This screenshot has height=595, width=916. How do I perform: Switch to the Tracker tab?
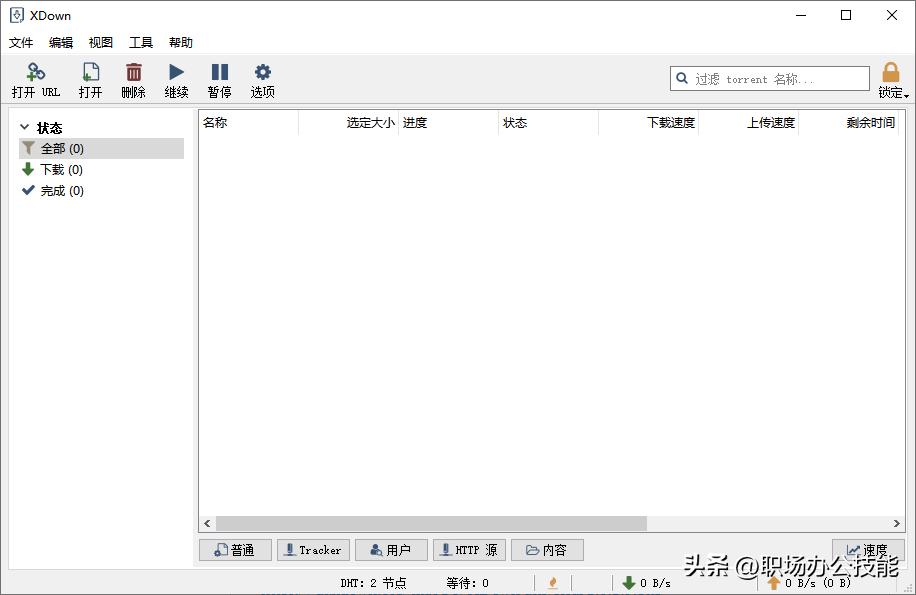click(313, 550)
